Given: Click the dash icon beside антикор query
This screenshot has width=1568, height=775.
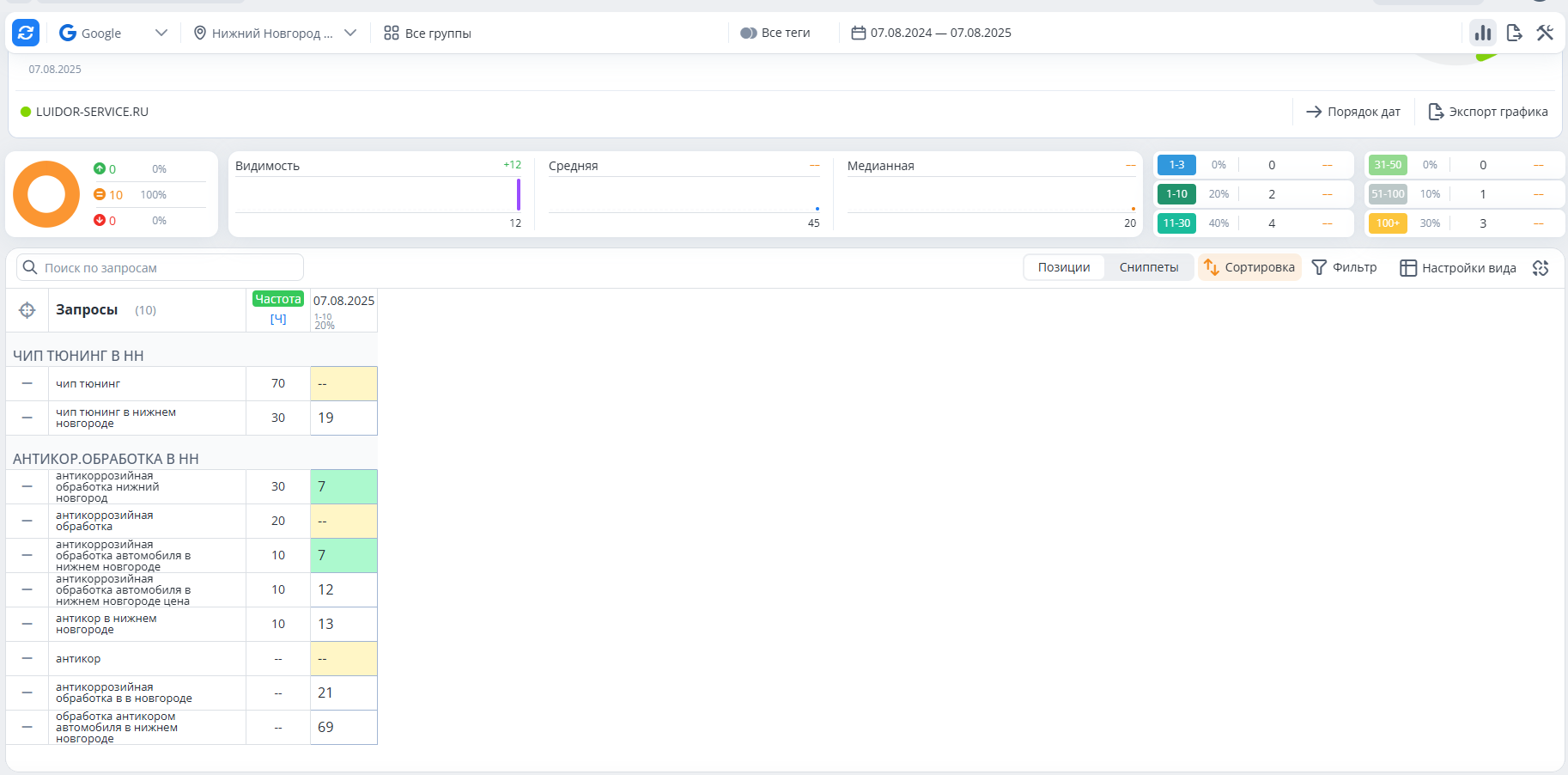Looking at the screenshot, I should coord(27,658).
